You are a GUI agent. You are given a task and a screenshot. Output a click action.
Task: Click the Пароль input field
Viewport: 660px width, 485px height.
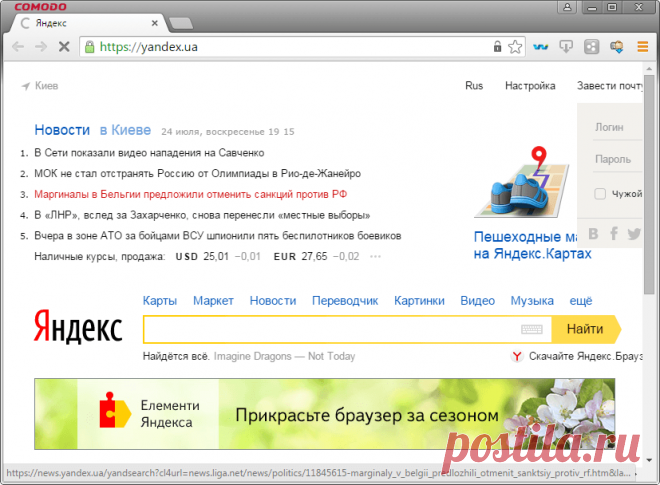coord(617,159)
